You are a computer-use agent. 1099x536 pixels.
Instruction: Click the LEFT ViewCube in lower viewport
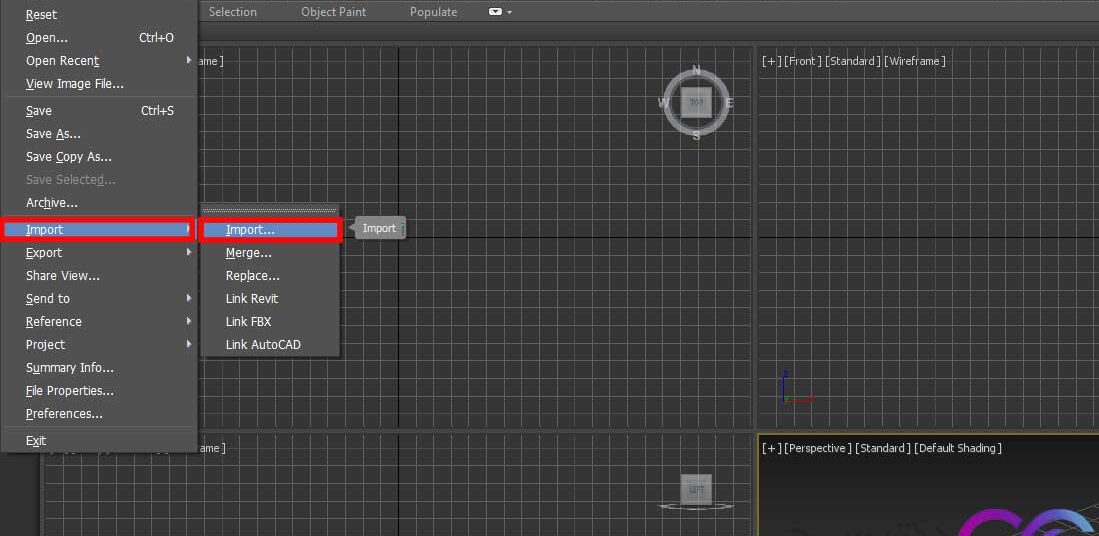point(696,489)
